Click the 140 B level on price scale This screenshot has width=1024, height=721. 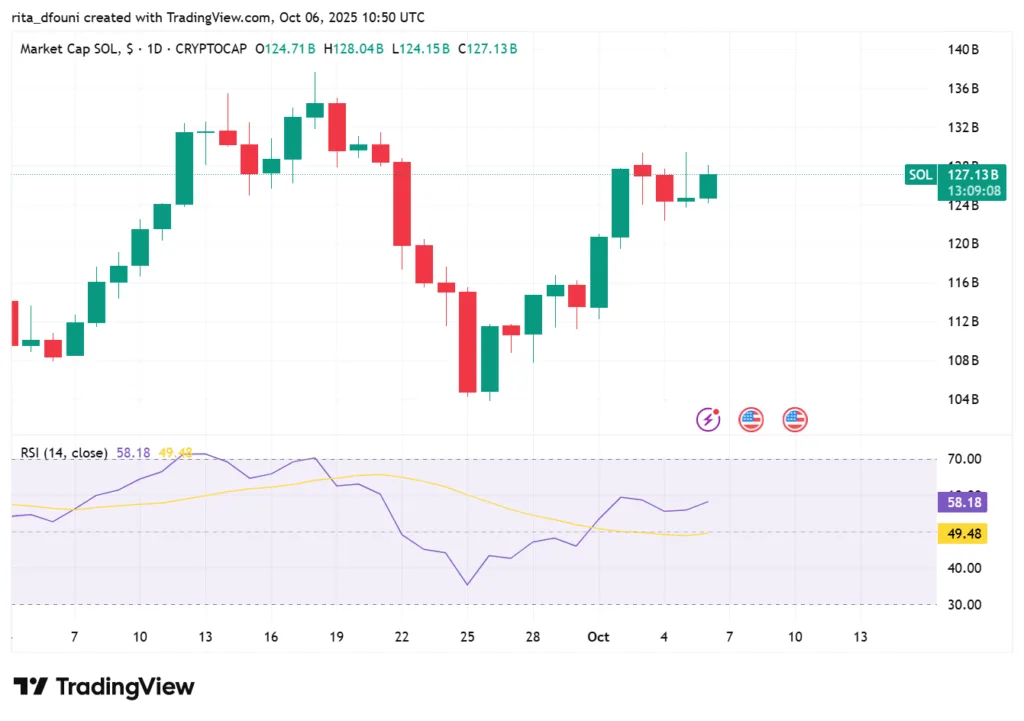tap(963, 50)
